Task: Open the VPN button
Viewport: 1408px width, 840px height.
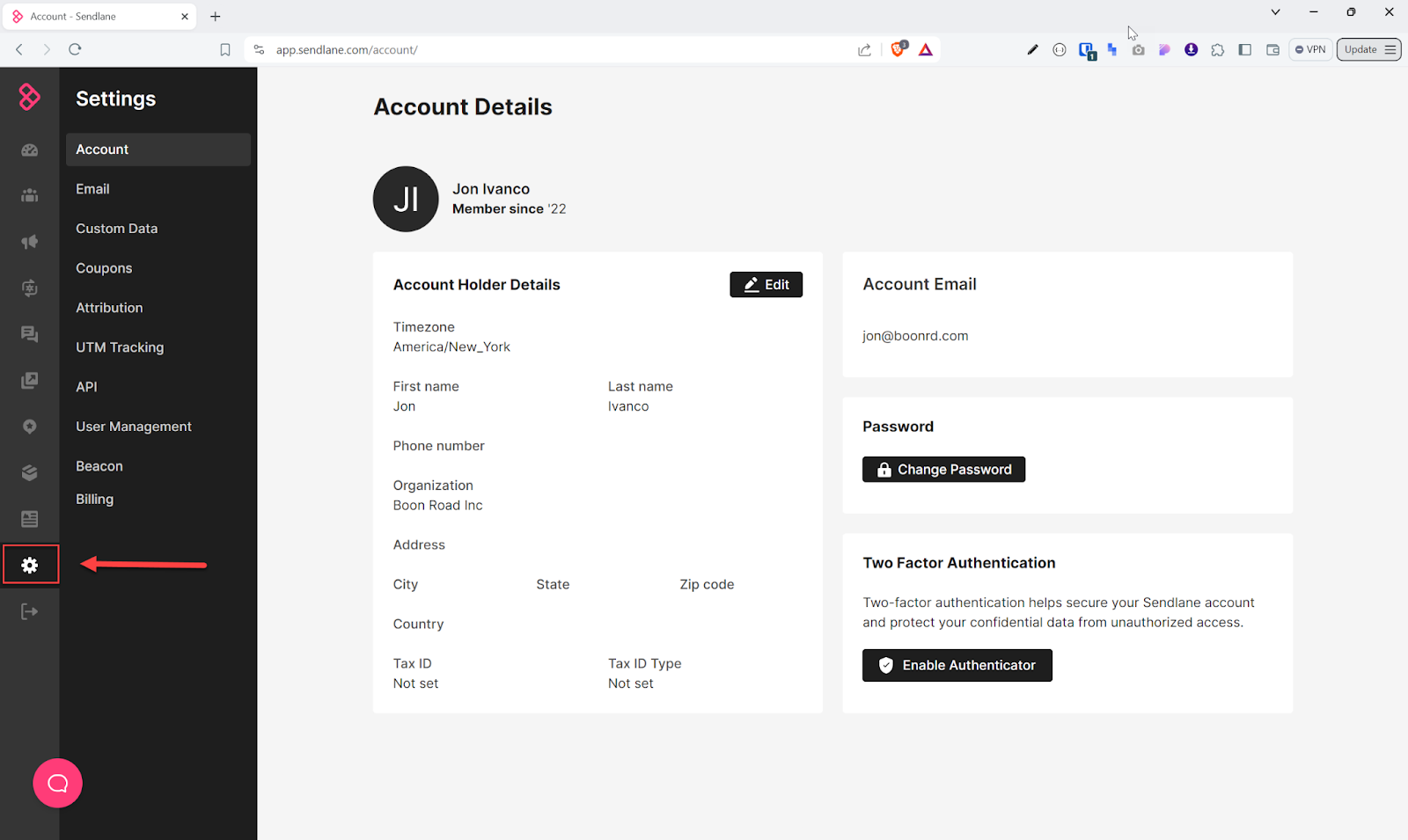Action: click(1310, 49)
